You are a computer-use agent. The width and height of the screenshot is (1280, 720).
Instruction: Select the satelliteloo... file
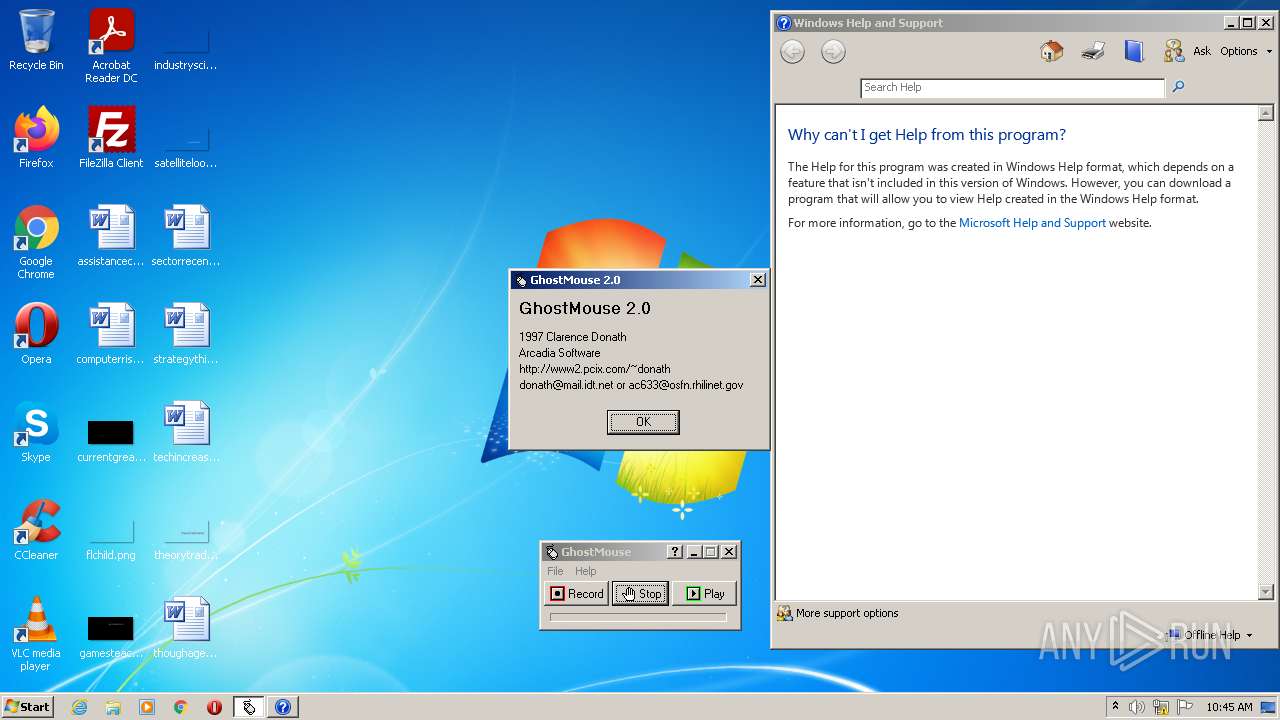point(186,147)
